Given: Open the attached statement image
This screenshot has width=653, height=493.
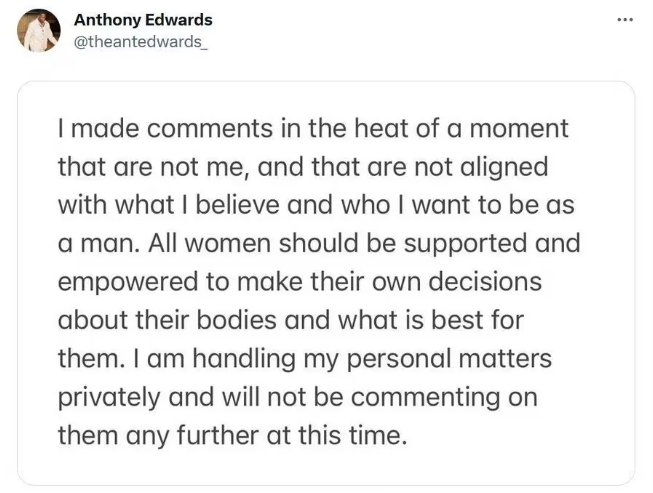Looking at the screenshot, I should click(x=326, y=283).
